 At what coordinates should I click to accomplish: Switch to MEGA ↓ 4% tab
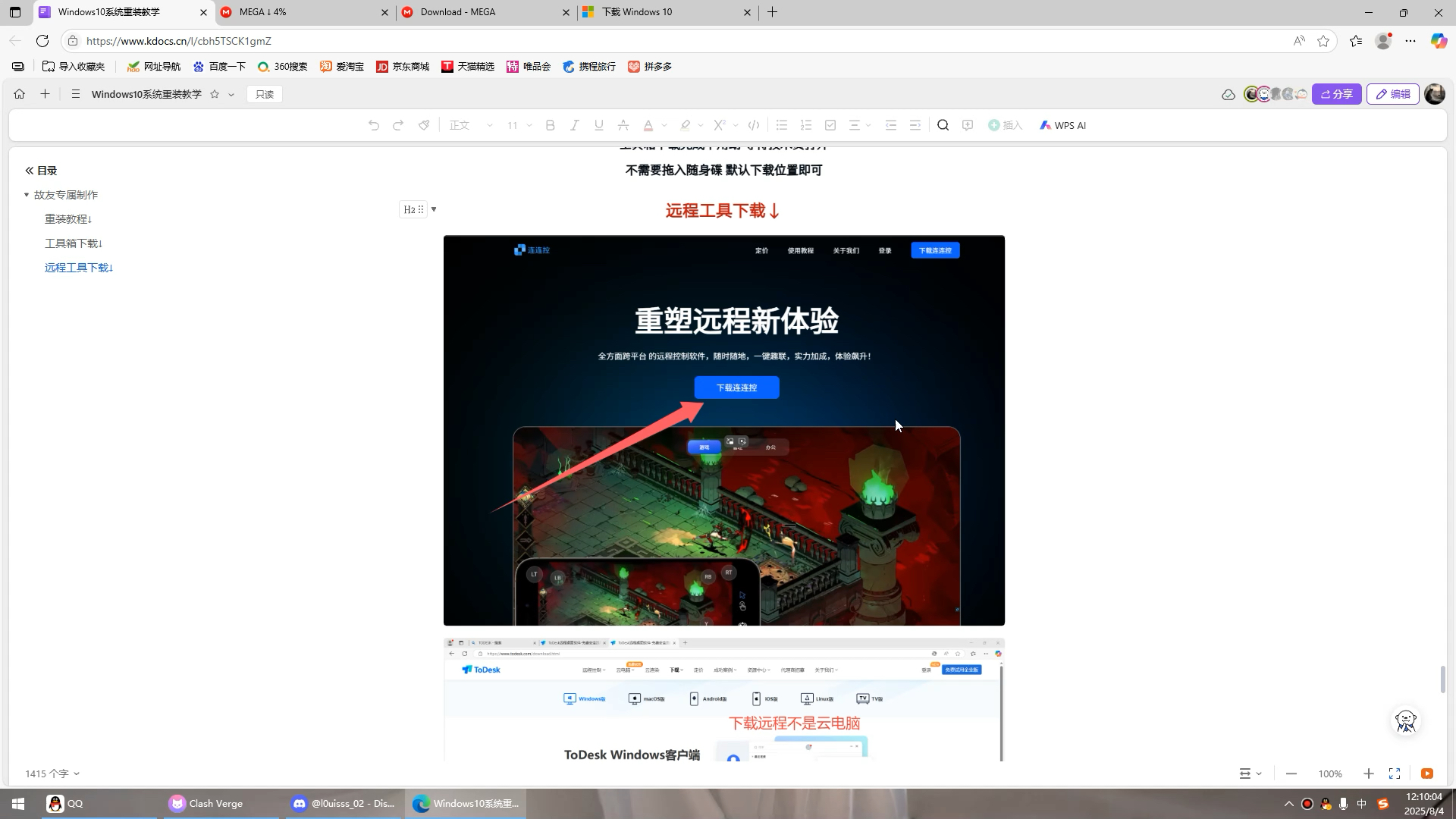pos(305,12)
